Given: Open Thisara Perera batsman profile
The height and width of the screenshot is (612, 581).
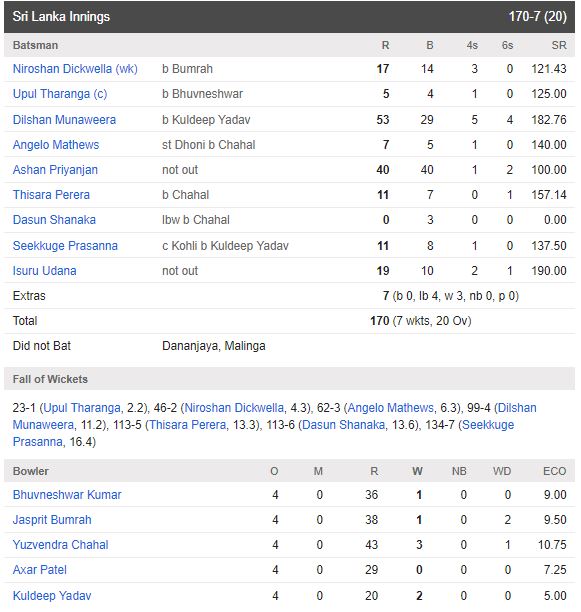Looking at the screenshot, I should (x=51, y=195).
